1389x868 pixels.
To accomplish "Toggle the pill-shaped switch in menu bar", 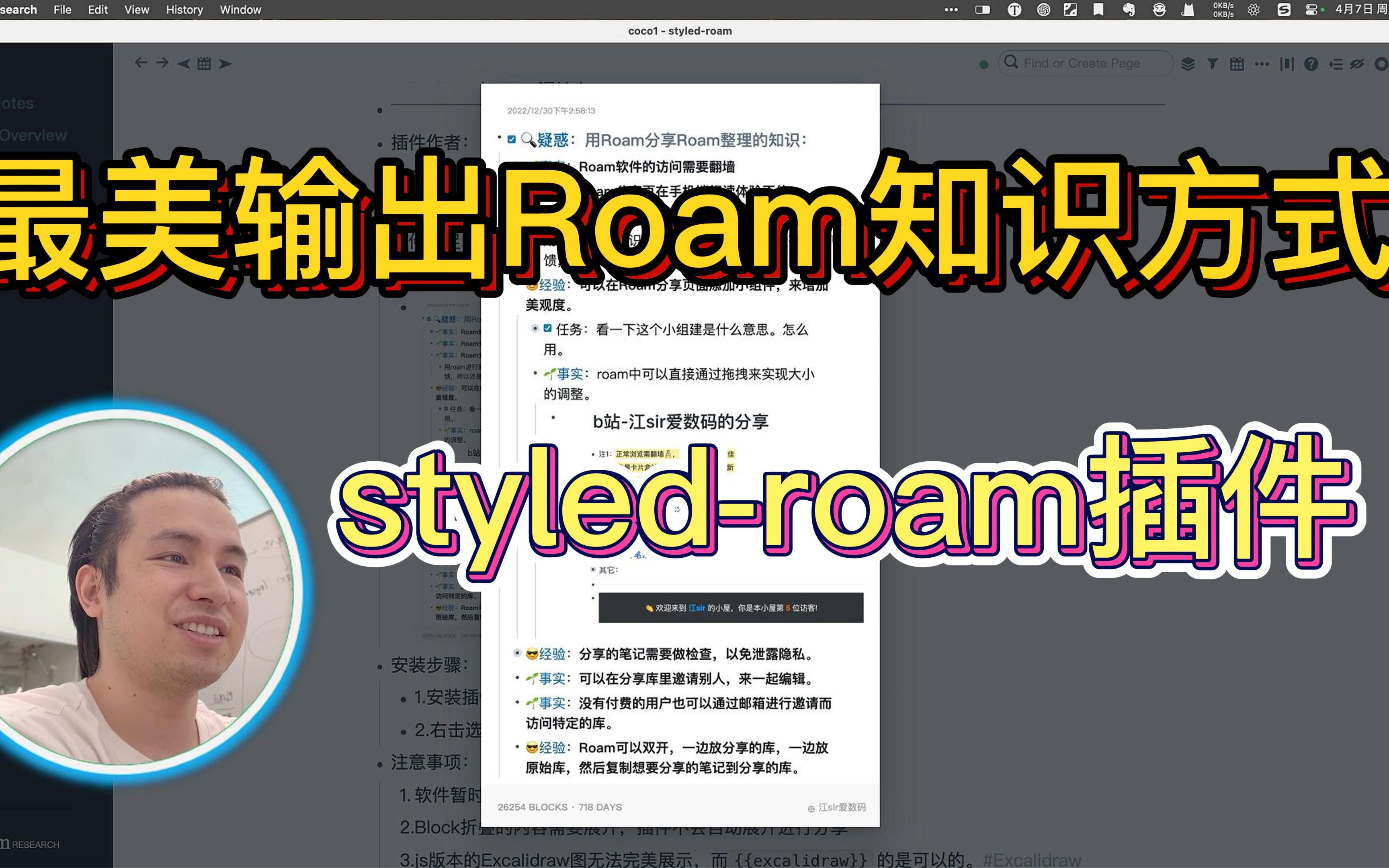I will (983, 10).
